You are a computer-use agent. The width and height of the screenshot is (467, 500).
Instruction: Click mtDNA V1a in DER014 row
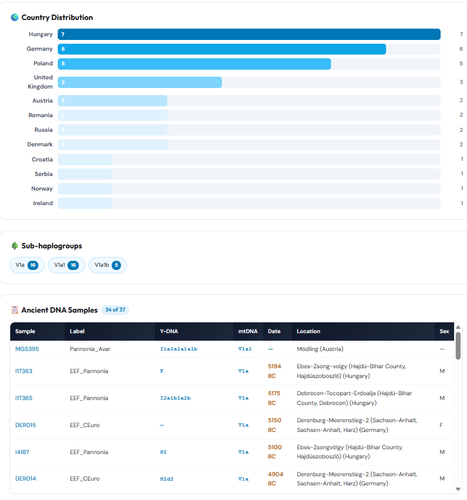click(243, 479)
